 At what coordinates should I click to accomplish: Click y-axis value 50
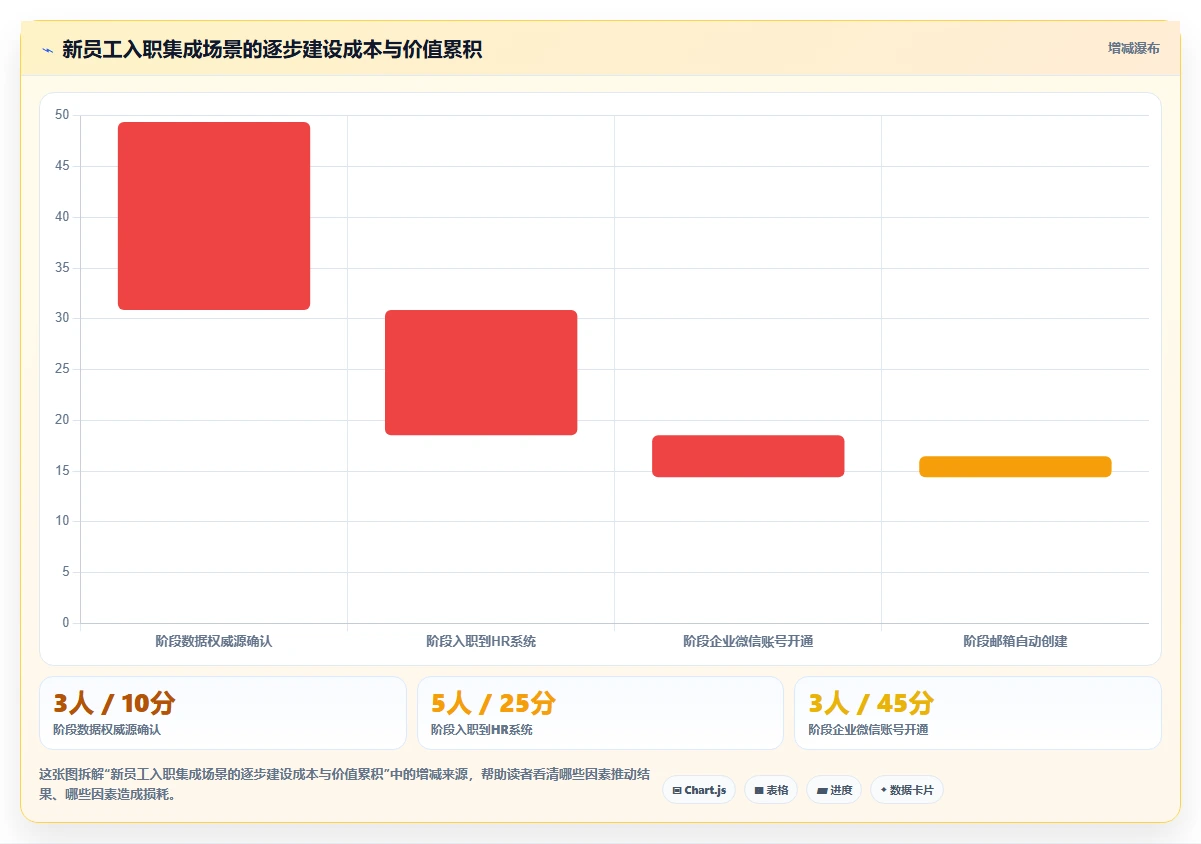point(62,115)
